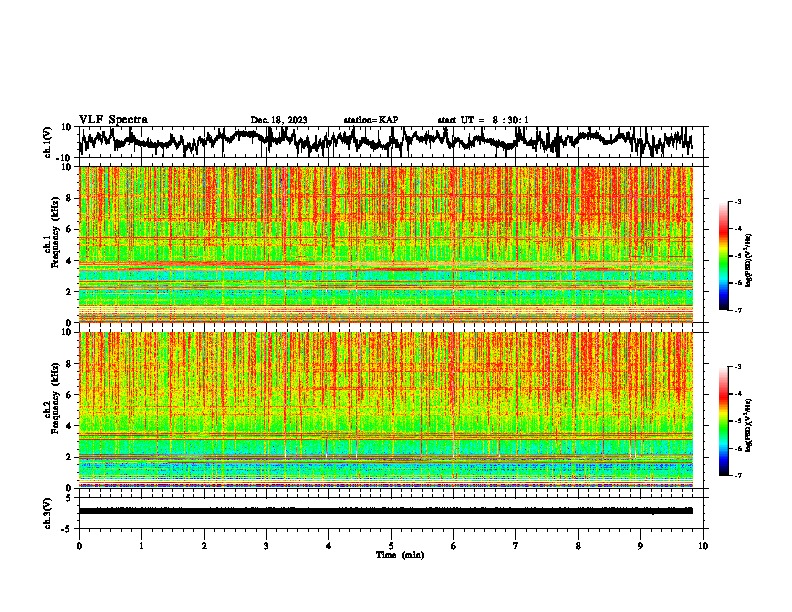Click the "4" tick on ch.1 frequency axis

click(69, 261)
